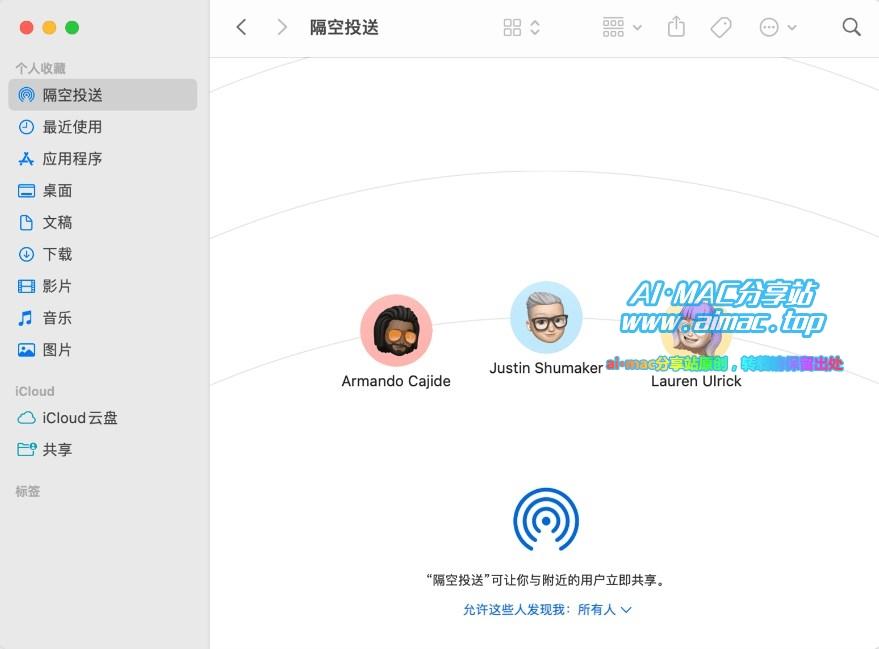Viewport: 879px width, 649px height.
Task: Click the large blue AirDrop radar icon
Action: coord(546,520)
